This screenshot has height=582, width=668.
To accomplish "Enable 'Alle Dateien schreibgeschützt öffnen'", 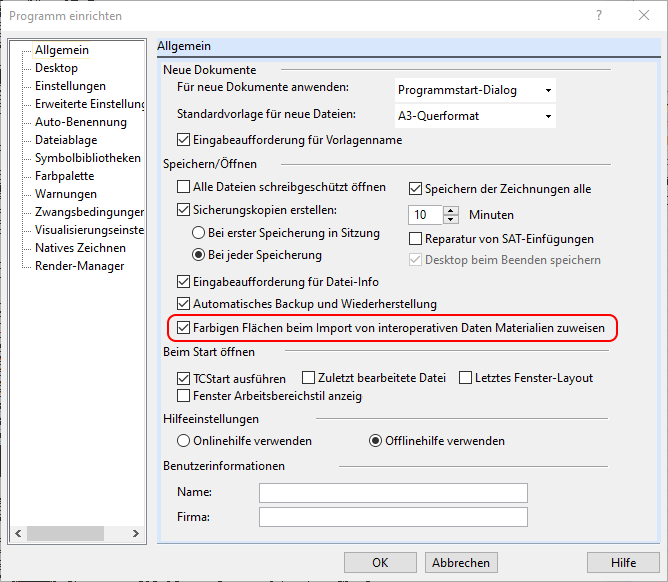I will click(183, 187).
